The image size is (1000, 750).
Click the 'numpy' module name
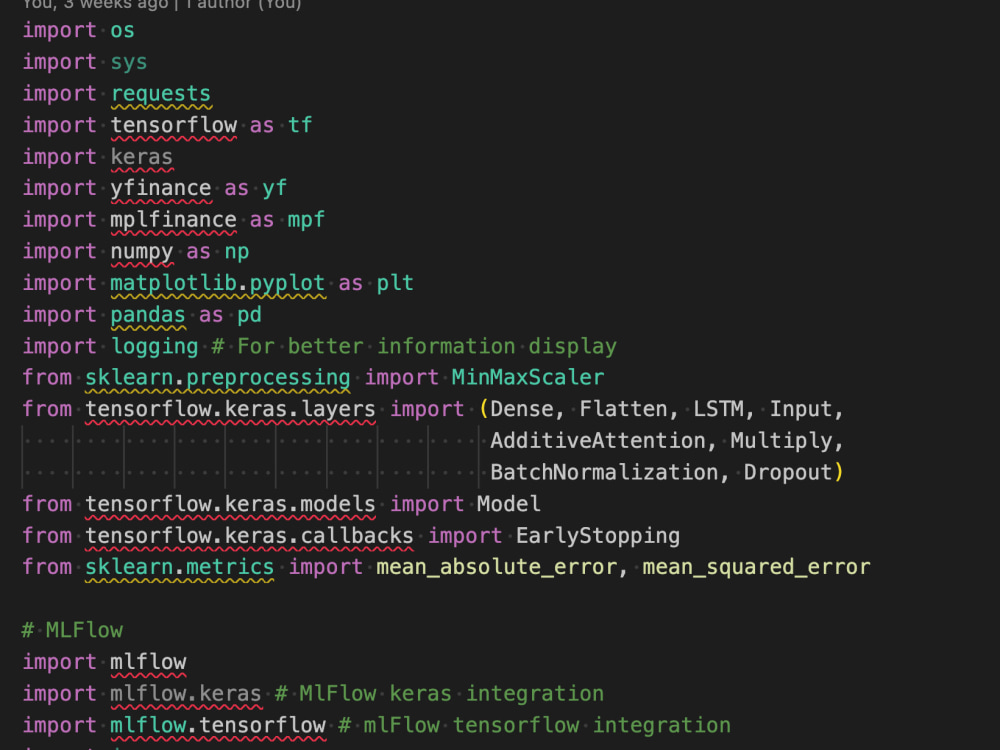pyautogui.click(x=142, y=252)
